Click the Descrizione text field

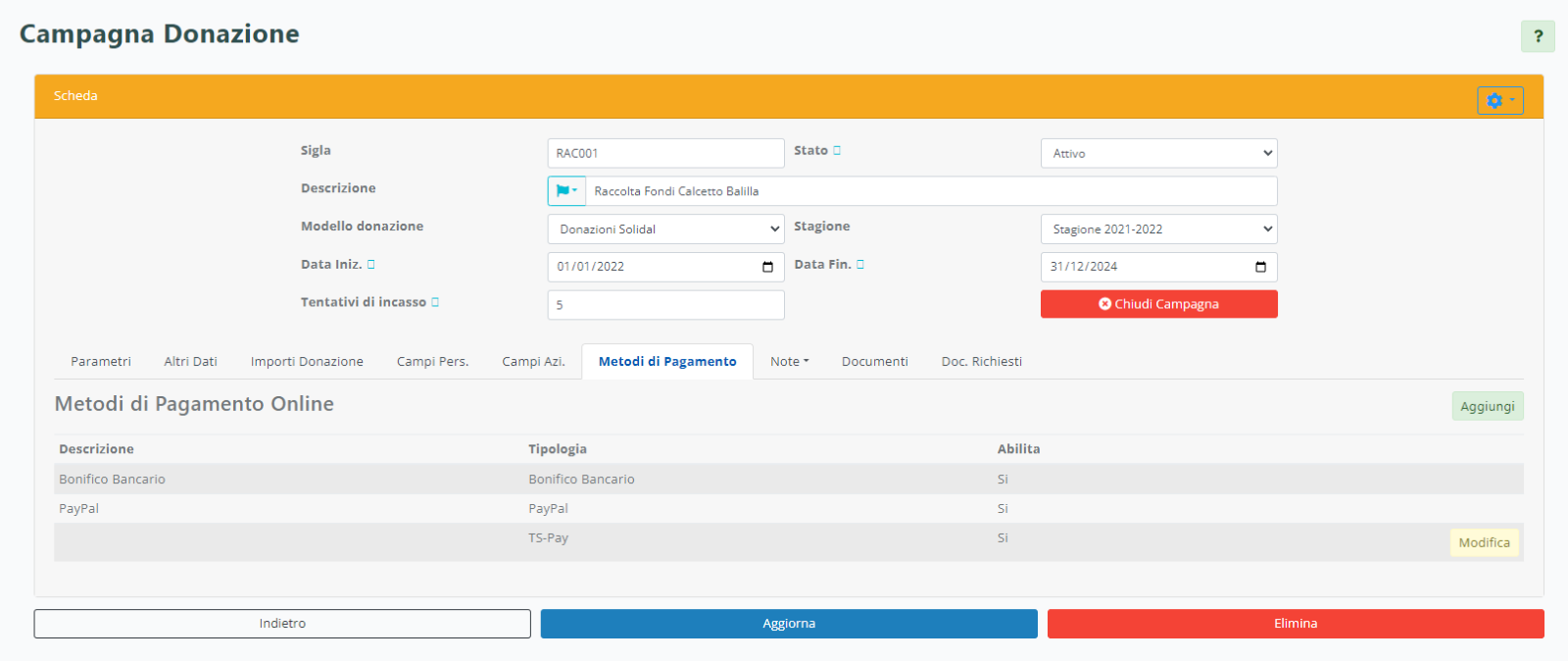click(931, 191)
